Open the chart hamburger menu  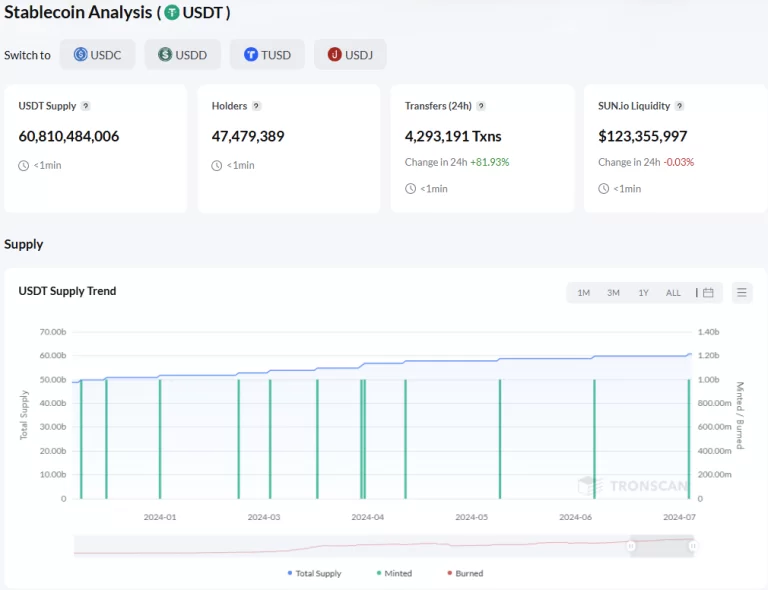pos(742,293)
